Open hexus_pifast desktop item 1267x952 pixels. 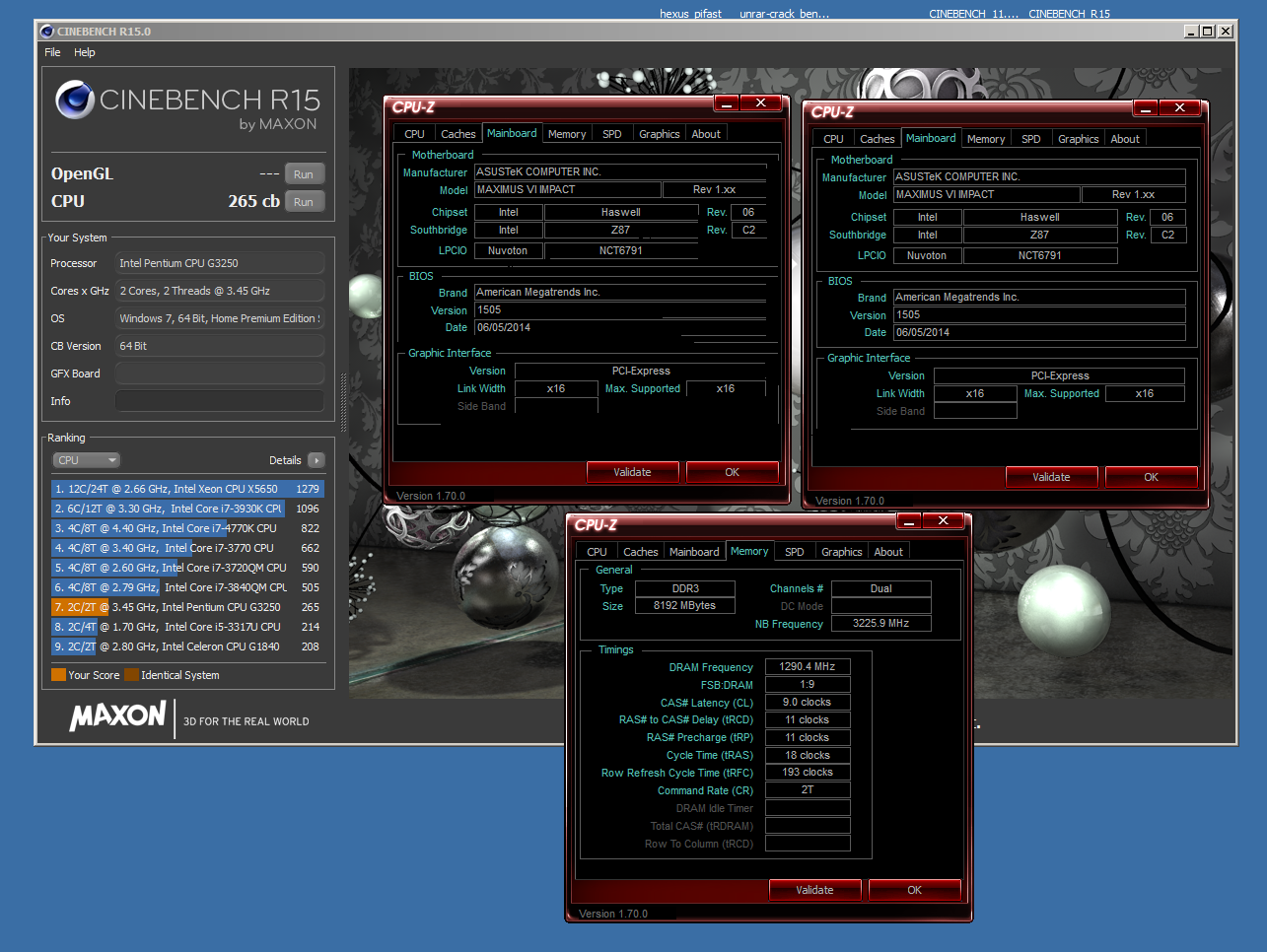tap(690, 14)
